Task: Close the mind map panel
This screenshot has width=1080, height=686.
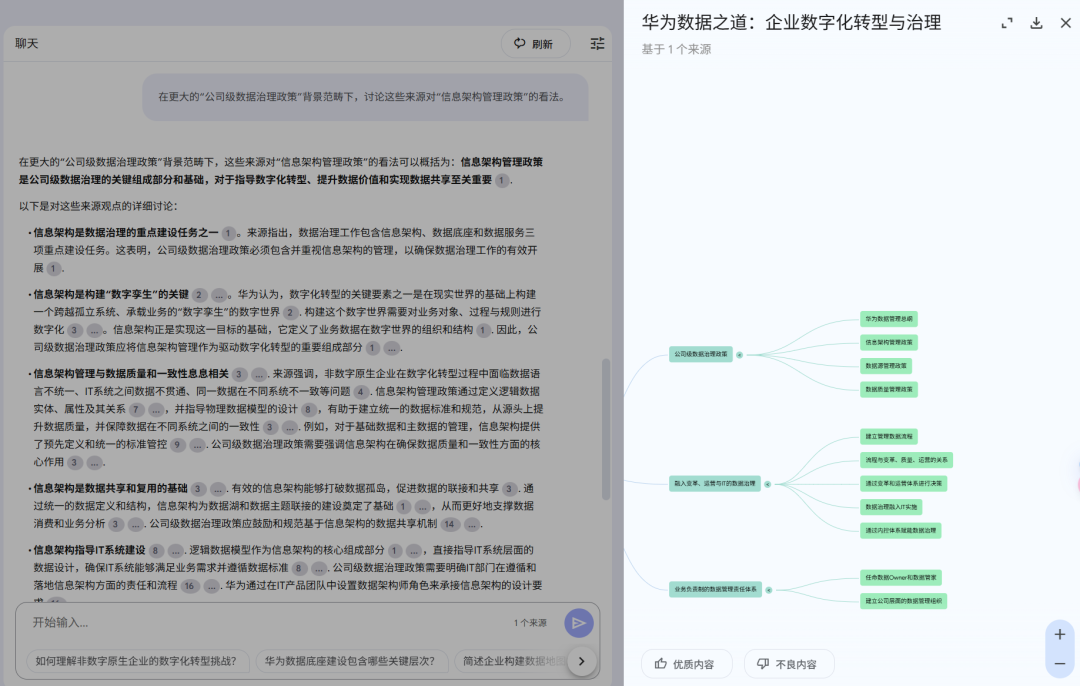Action: click(x=1066, y=23)
